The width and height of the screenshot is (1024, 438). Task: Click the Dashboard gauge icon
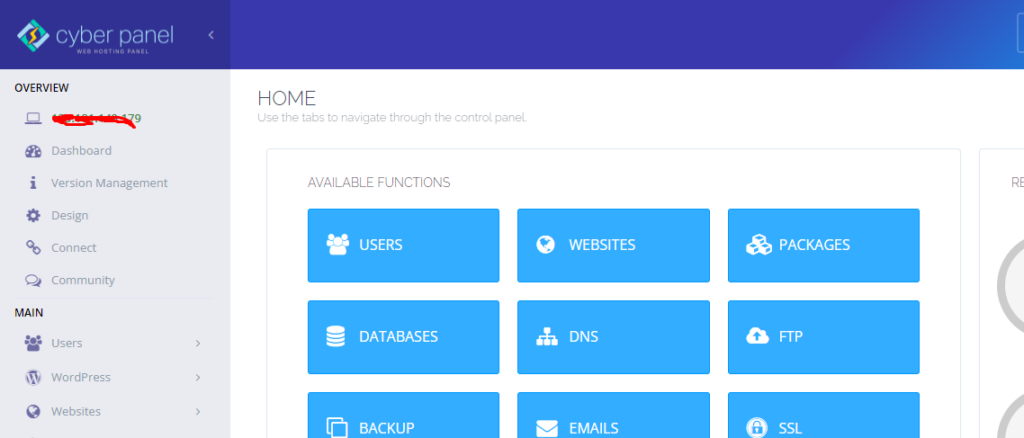pos(33,151)
